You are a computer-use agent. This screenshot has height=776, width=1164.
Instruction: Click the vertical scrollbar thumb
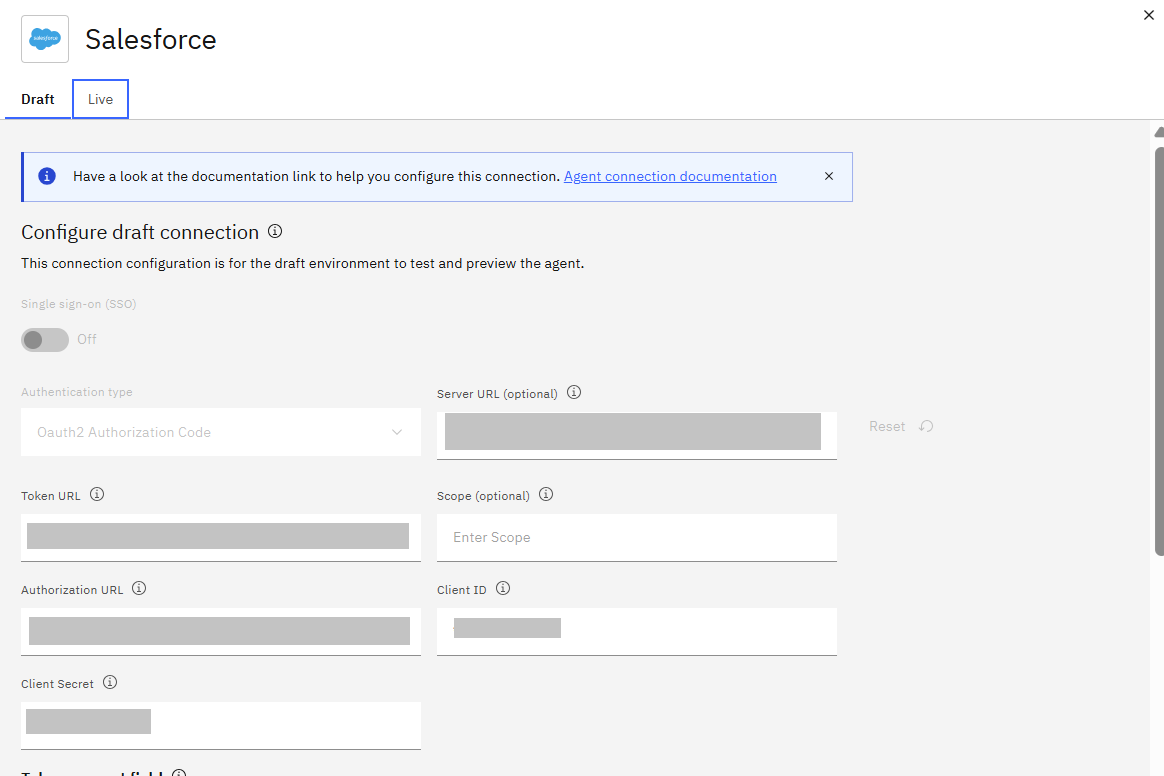pyautogui.click(x=1158, y=350)
